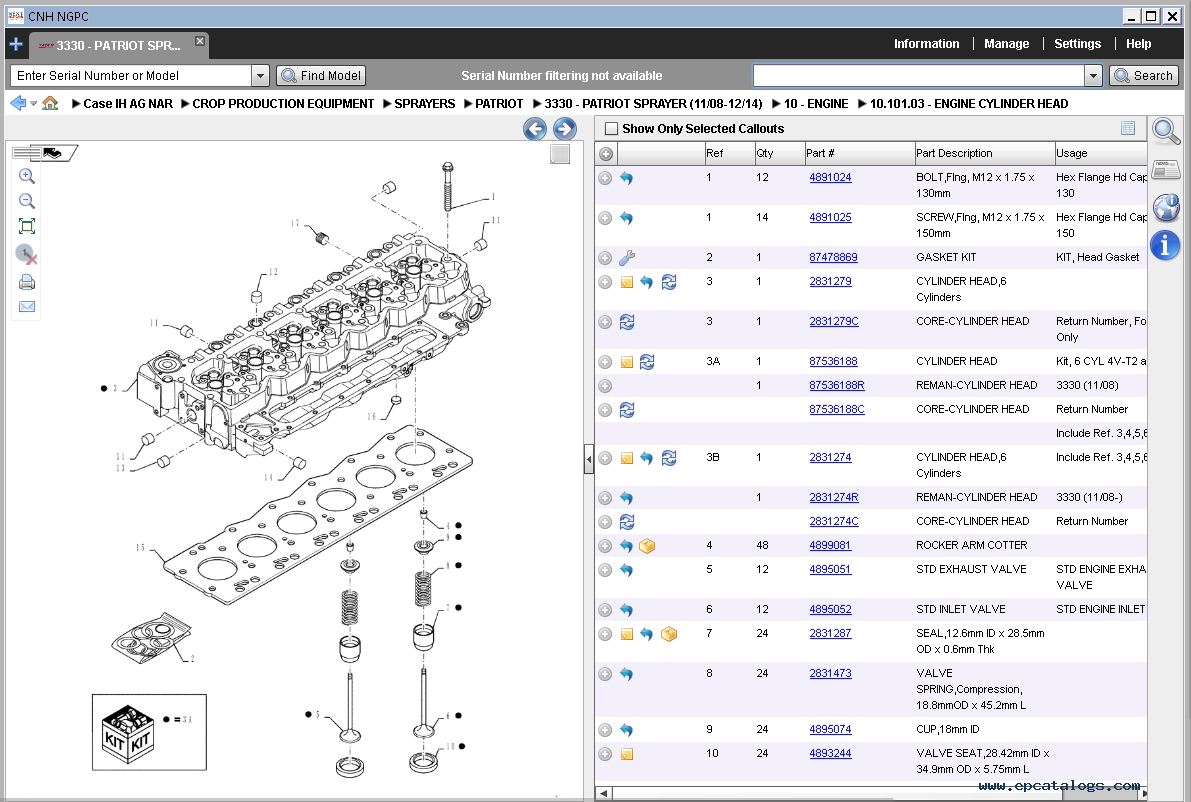
Task: Click the horizontal scrollbar left arrow
Action: coord(604,794)
